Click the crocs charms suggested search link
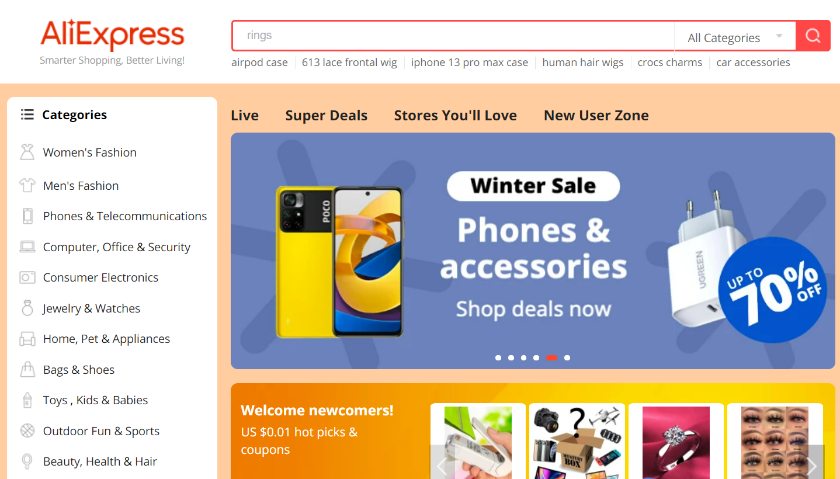840x479 pixels. (670, 62)
